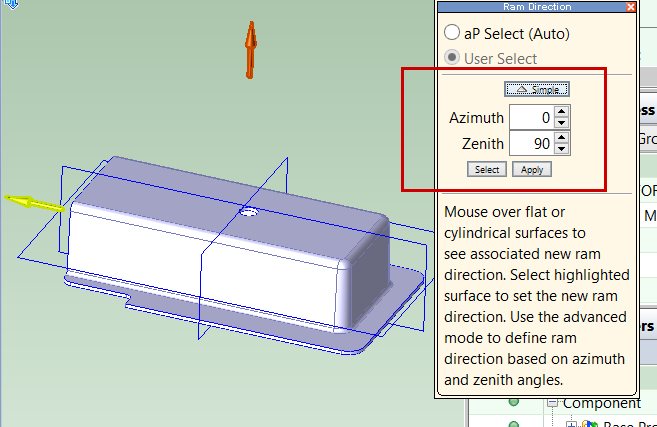The height and width of the screenshot is (427, 657).
Task: Select the aP Select (Auto) radio option
Action: [x=453, y=33]
